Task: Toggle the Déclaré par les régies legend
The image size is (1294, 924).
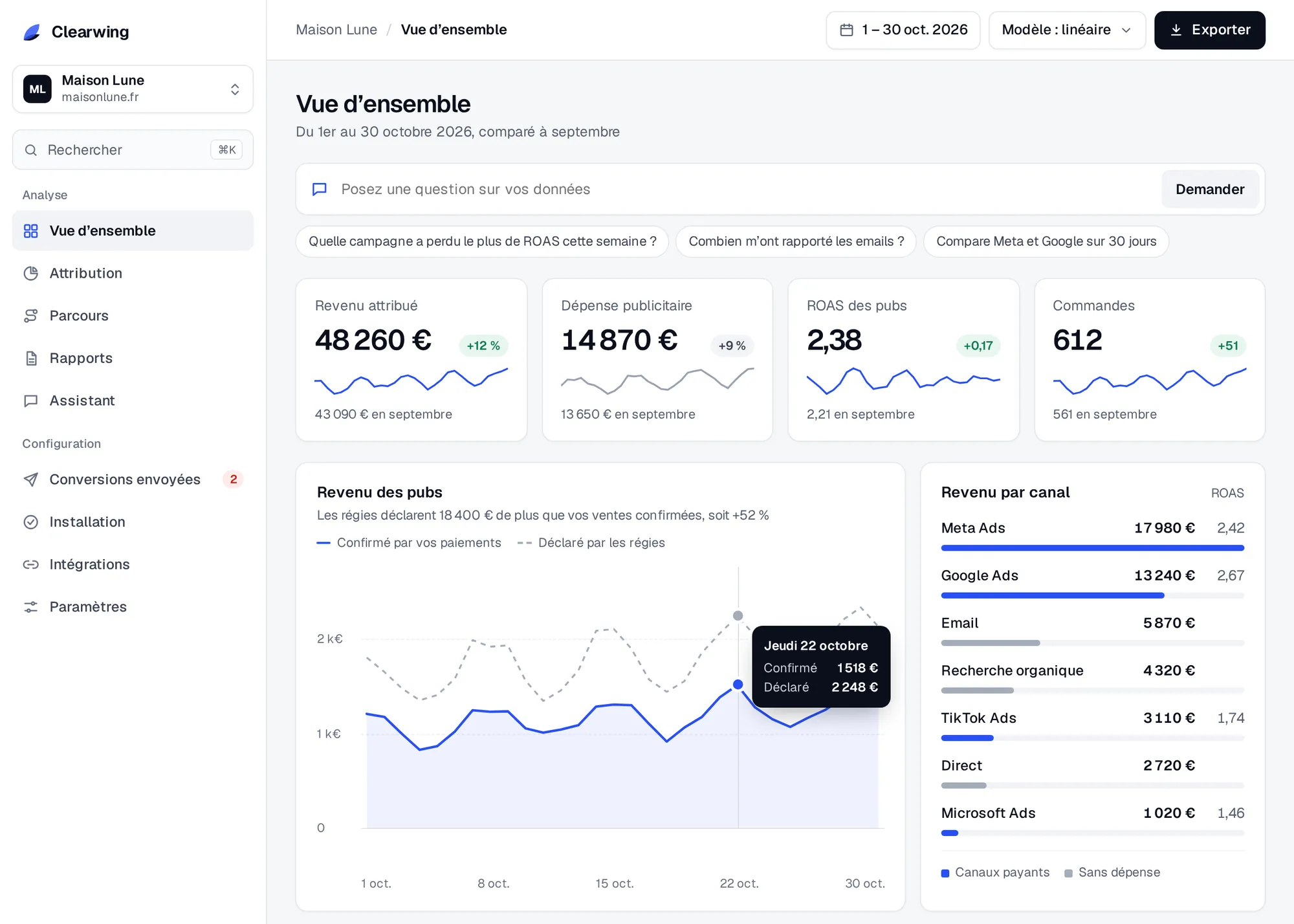Action: (591, 543)
